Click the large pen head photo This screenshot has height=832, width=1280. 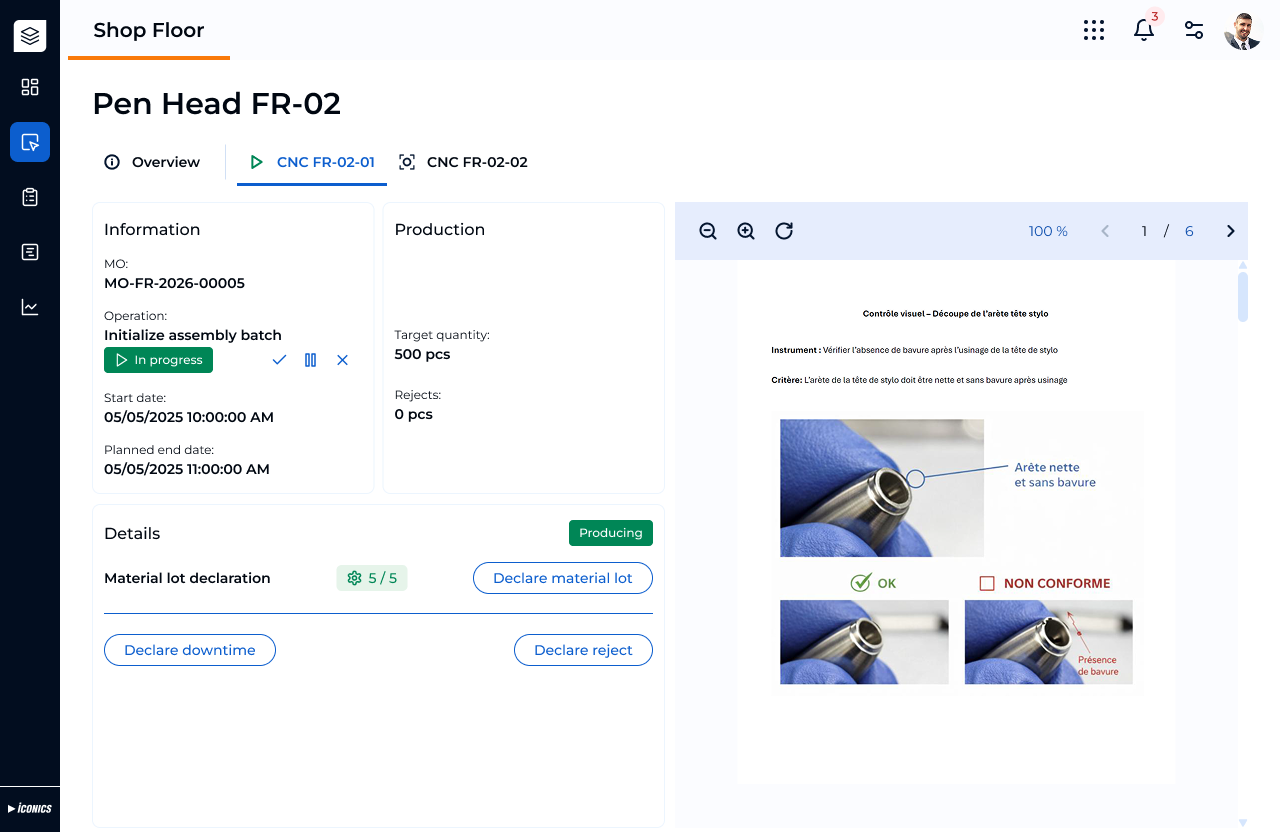tap(882, 488)
